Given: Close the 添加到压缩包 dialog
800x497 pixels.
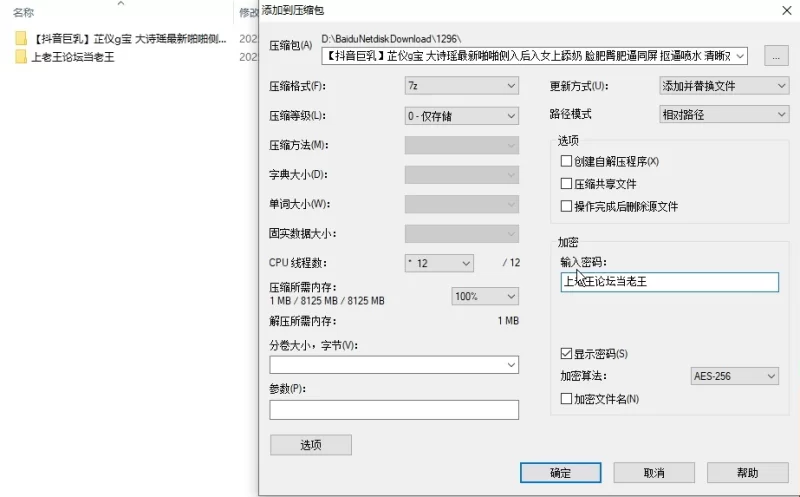Looking at the screenshot, I should tap(787, 10).
